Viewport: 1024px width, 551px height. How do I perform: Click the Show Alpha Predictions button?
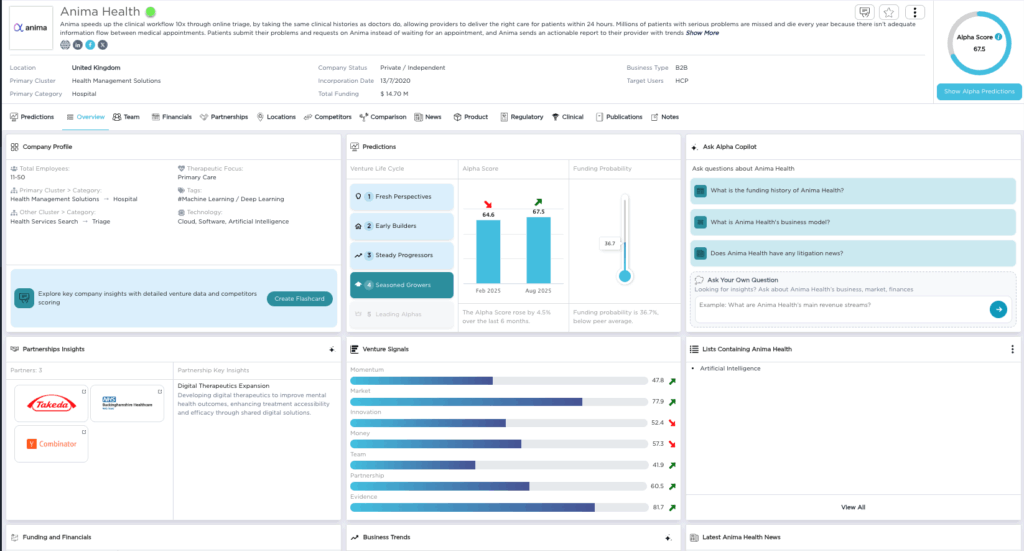[x=979, y=91]
